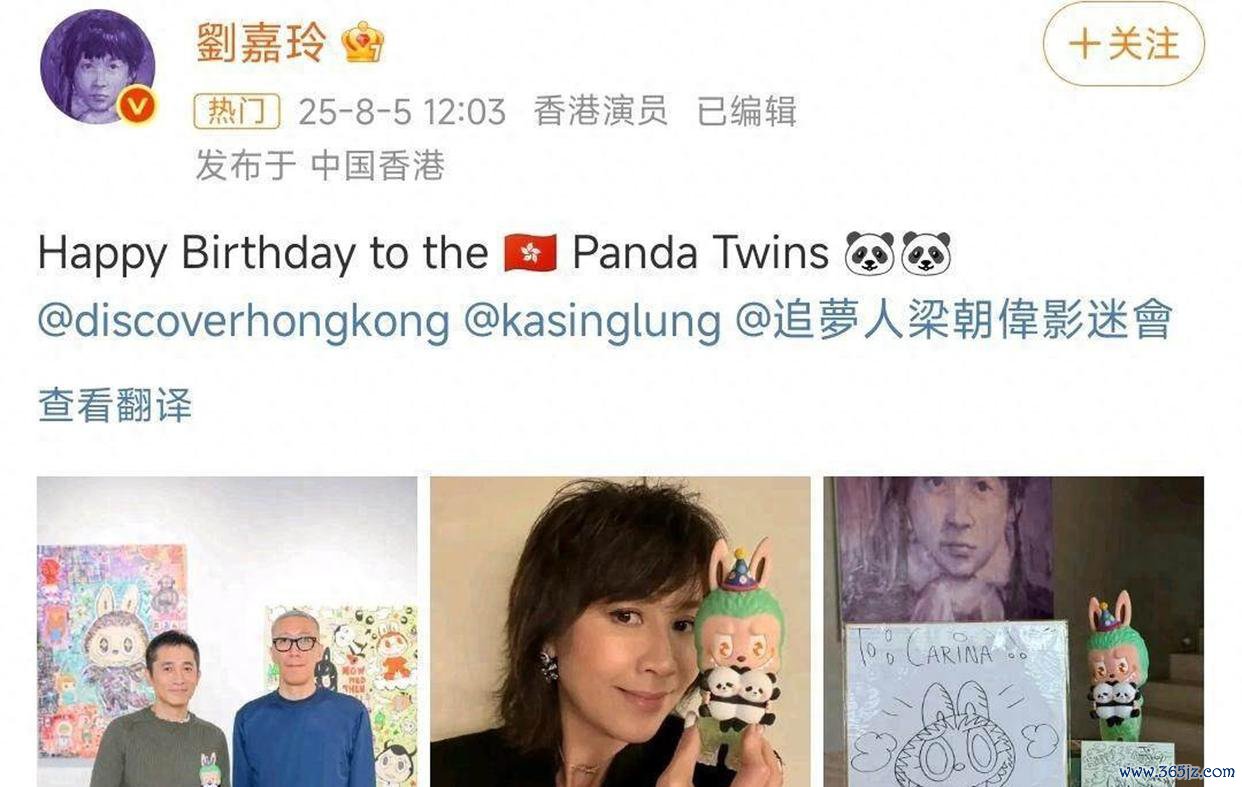Click the first panda emoji

coord(869,253)
